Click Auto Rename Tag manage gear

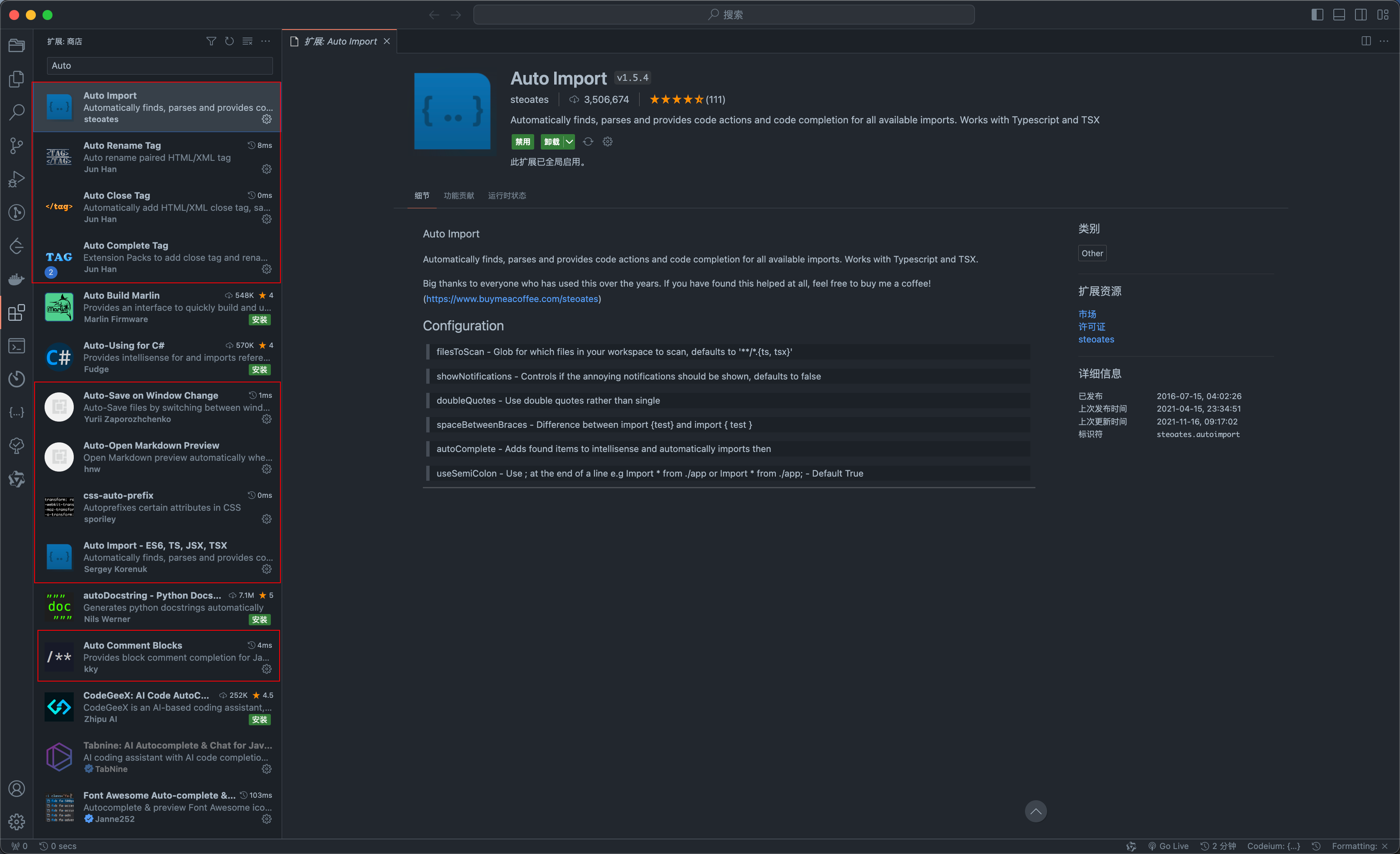(x=267, y=169)
